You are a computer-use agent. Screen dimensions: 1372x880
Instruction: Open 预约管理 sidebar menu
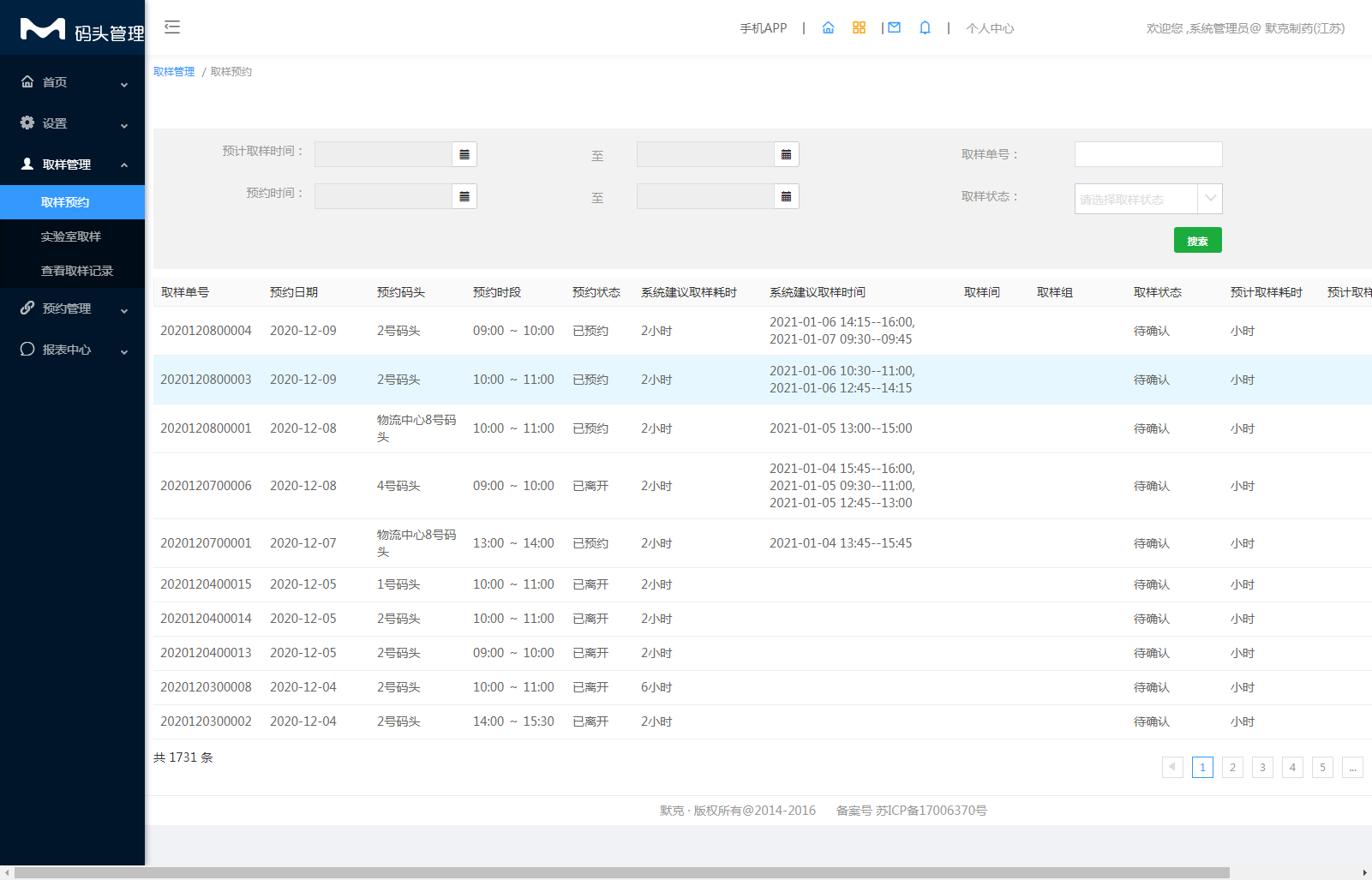tap(72, 308)
